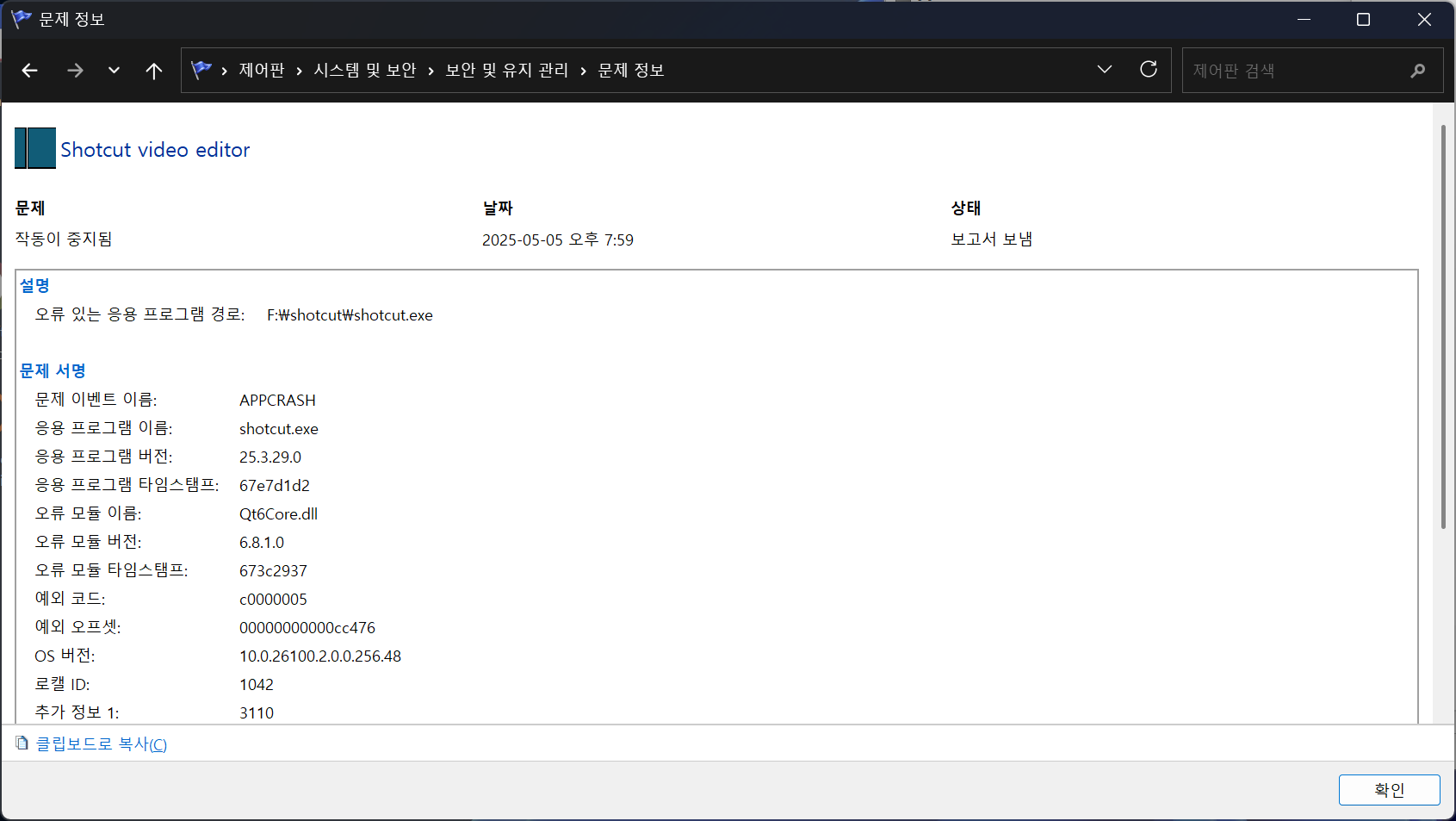Click application timestamp 67e7d1d2
This screenshot has width=1456, height=821.
click(275, 486)
